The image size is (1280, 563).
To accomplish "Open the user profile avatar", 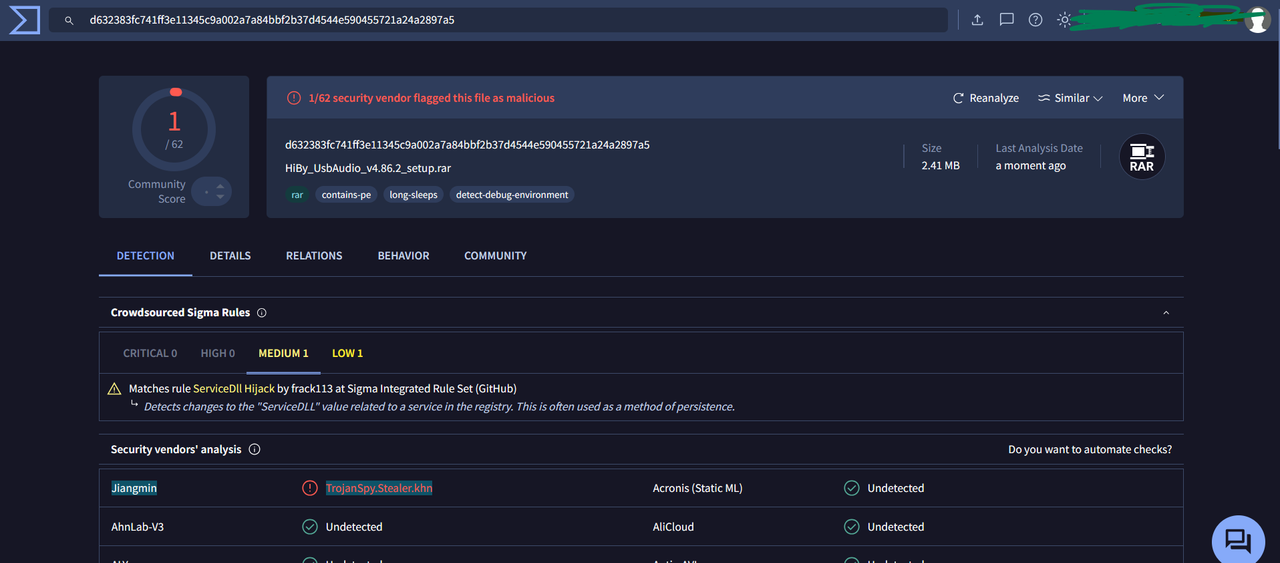I will 1258,21.
